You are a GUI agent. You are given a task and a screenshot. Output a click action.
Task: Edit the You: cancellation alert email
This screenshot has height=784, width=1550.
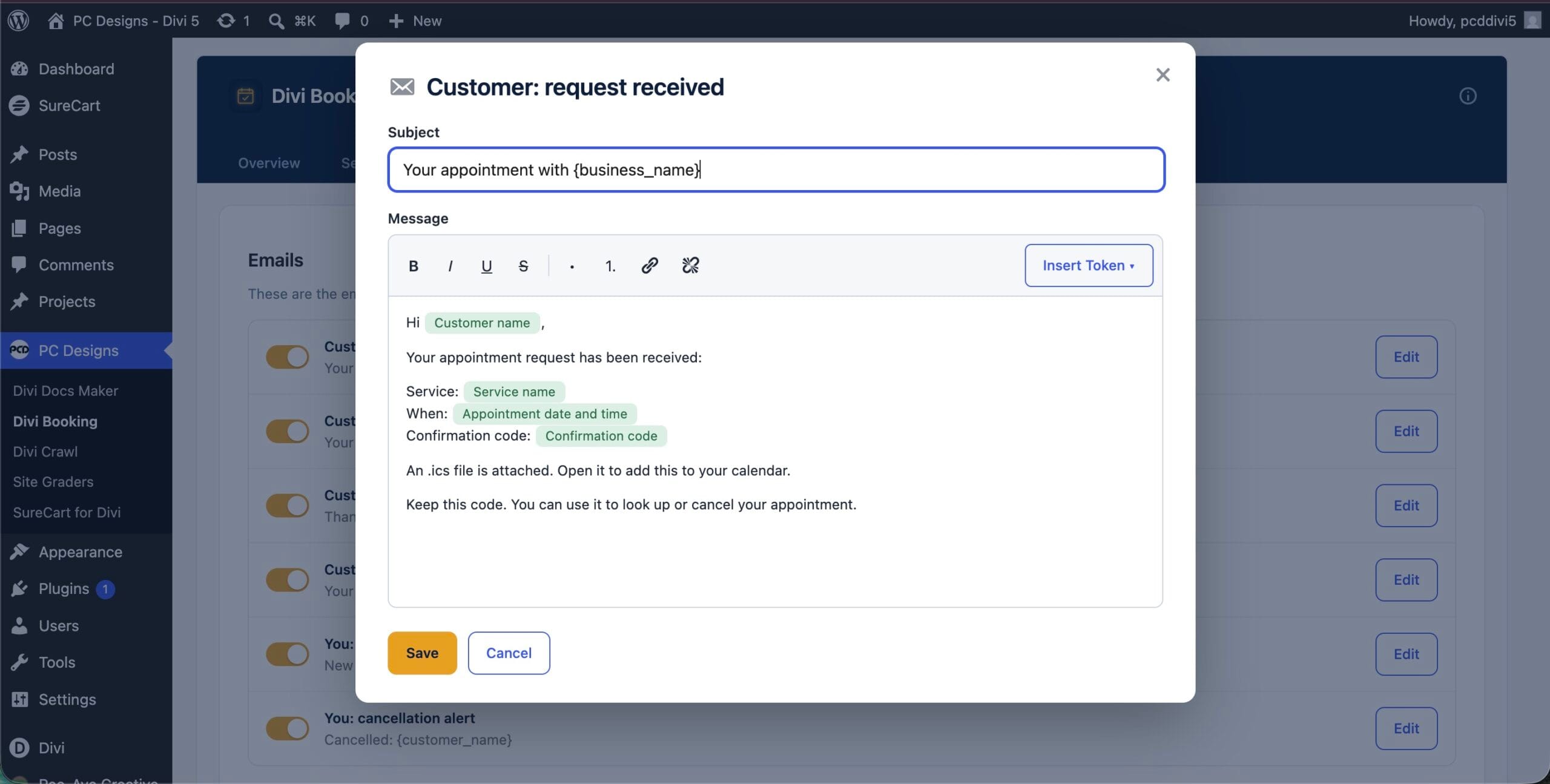[x=1406, y=728]
